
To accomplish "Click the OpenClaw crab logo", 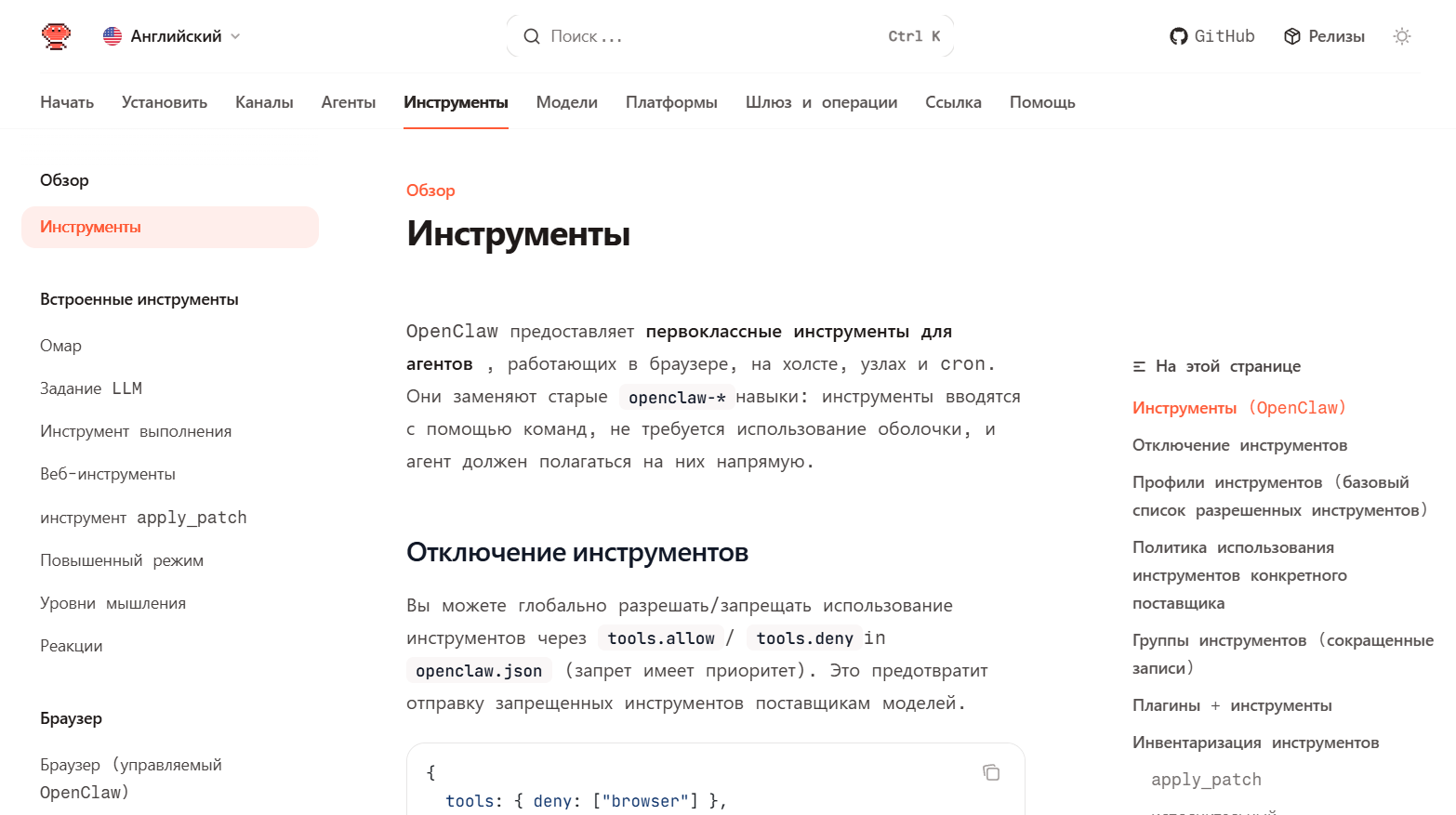I will (x=56, y=35).
